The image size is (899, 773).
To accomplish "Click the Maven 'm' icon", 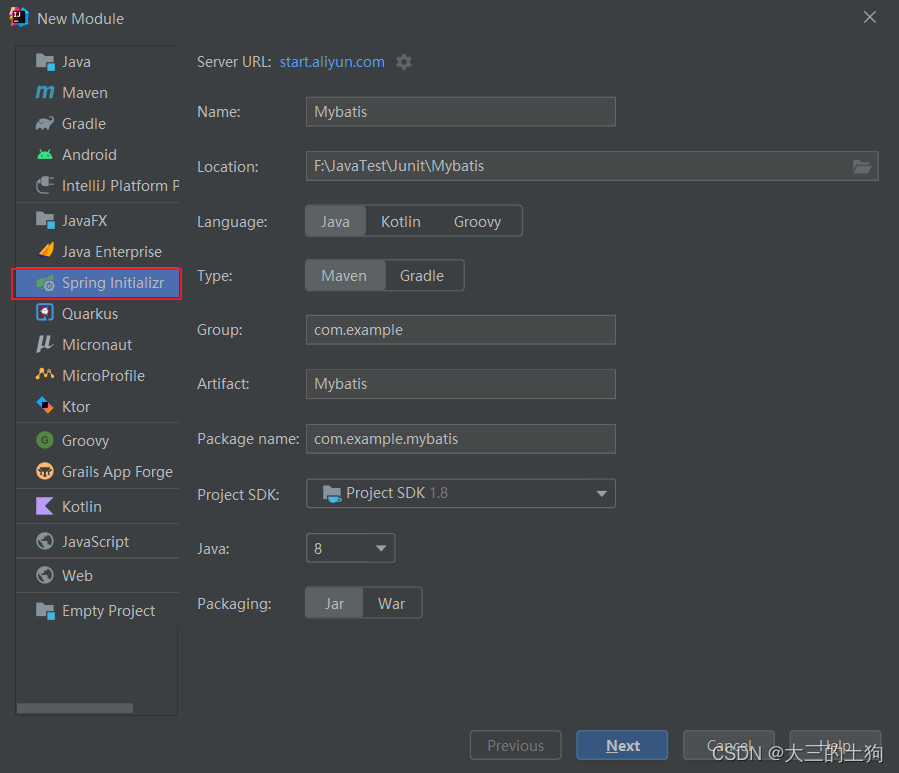I will click(45, 92).
